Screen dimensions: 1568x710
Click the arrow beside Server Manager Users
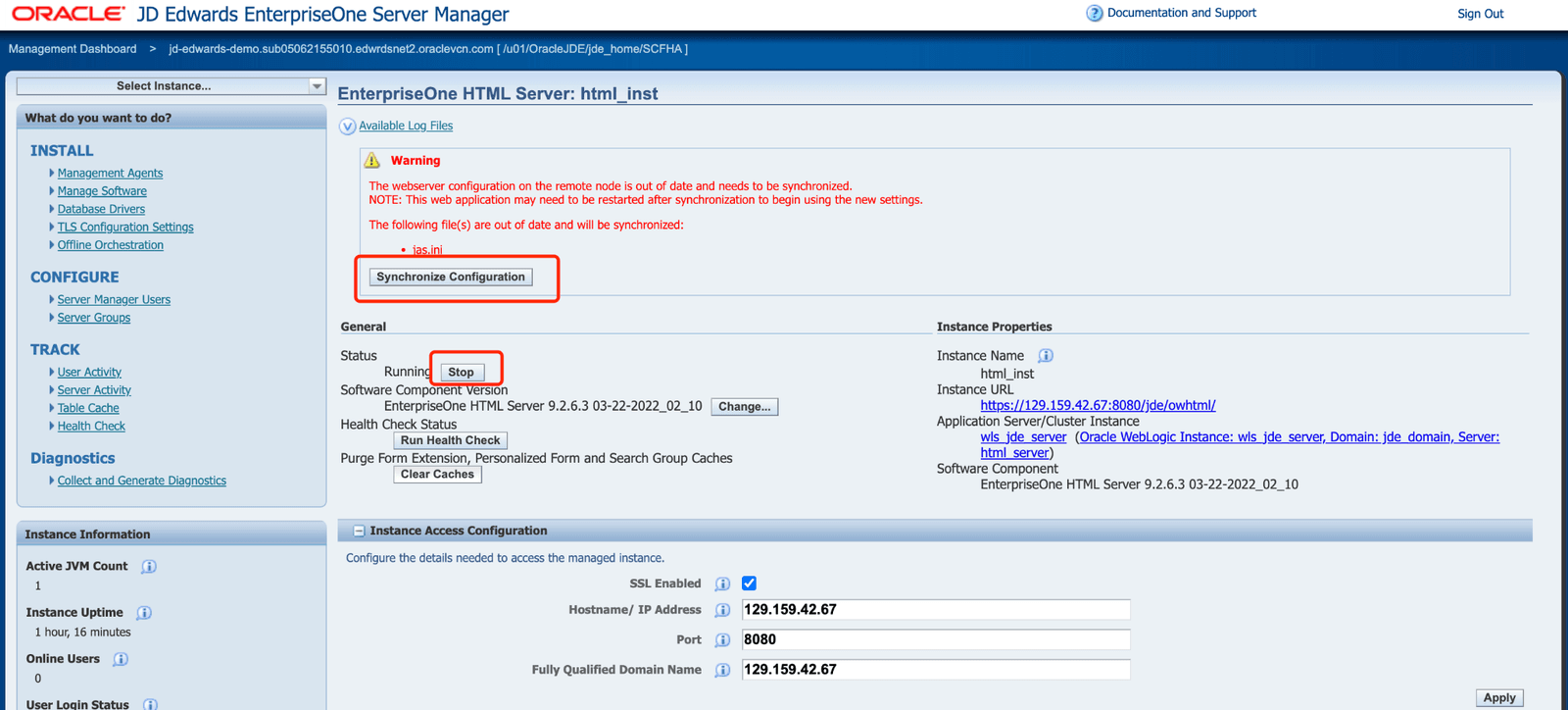click(x=52, y=299)
